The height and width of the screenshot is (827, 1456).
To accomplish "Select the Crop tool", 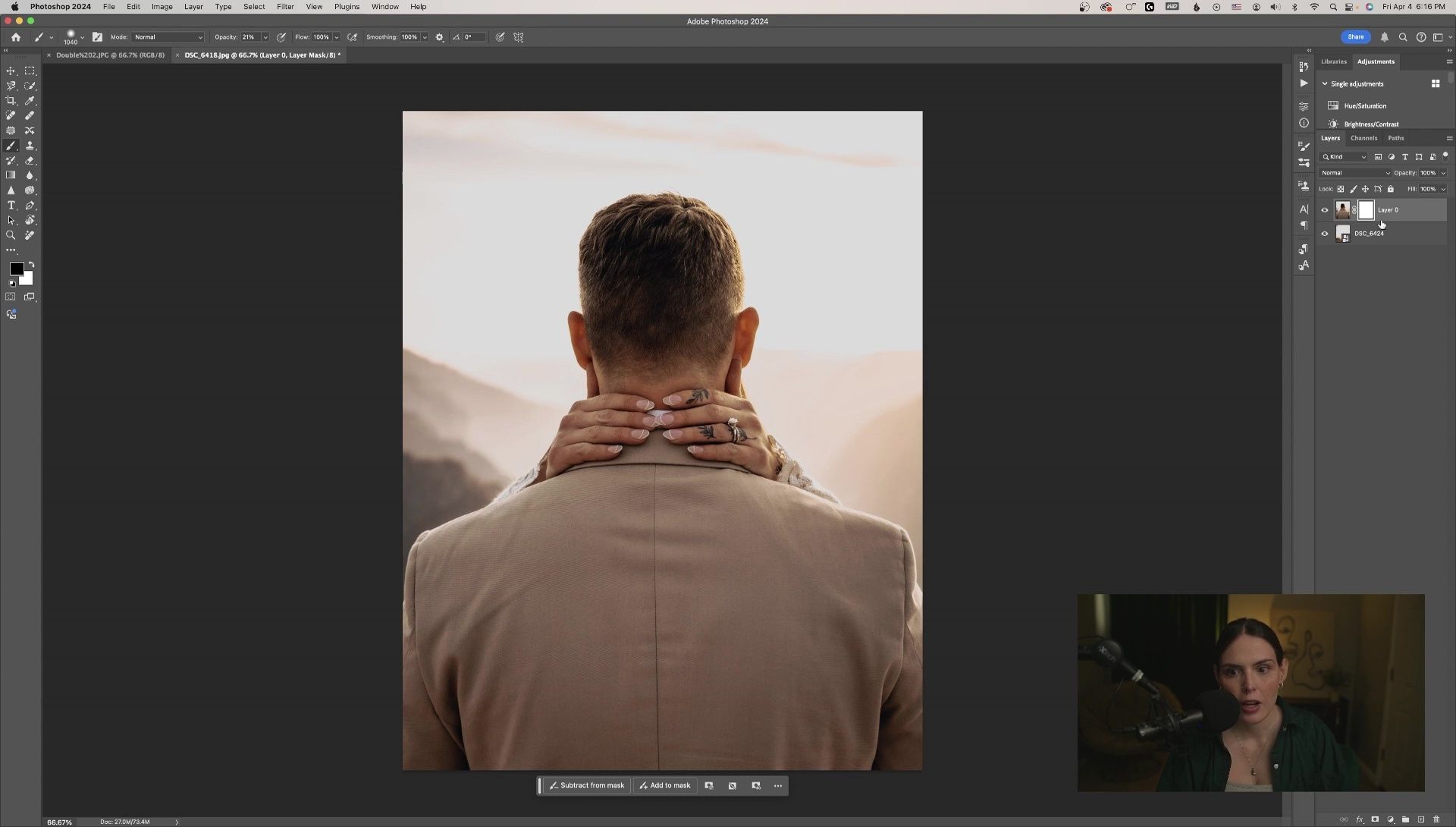I will [x=11, y=100].
